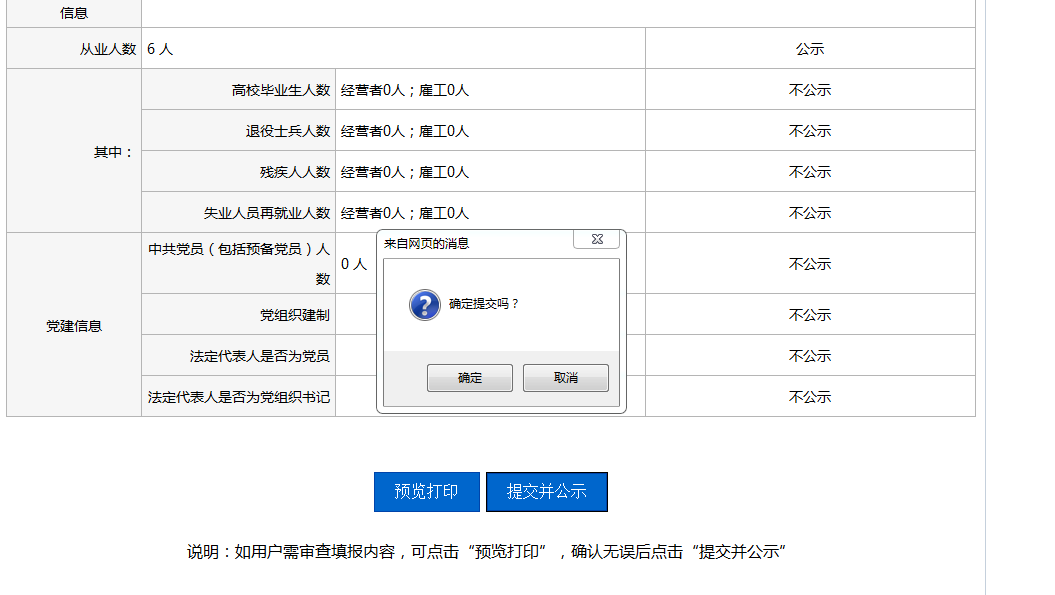
Task: Open 预览打印 preview print button
Action: [427, 492]
